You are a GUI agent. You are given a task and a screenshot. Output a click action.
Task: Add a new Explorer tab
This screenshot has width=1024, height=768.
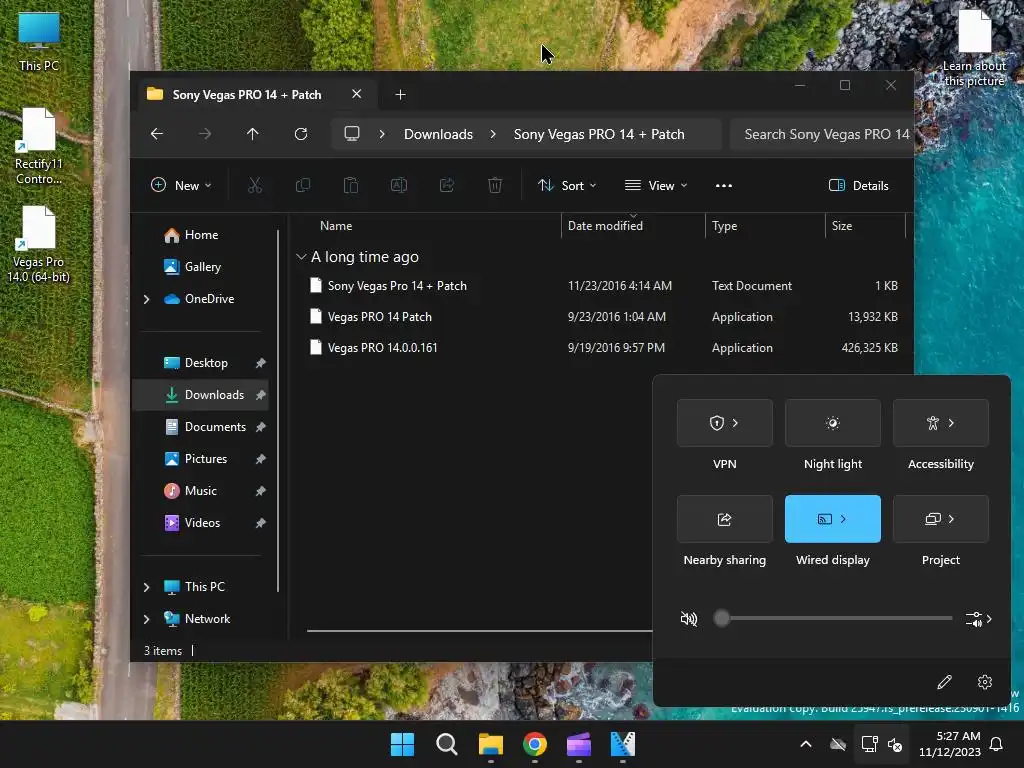400,95
